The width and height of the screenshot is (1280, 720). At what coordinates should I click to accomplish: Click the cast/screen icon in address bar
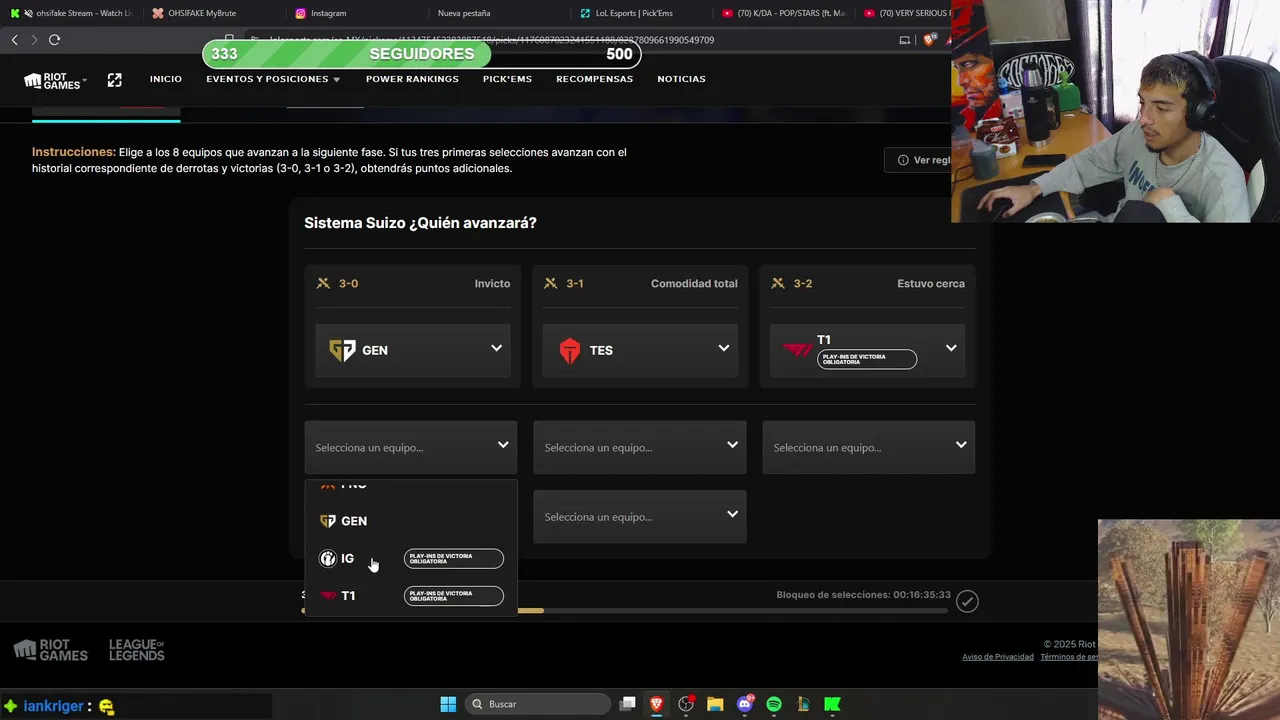coord(905,40)
